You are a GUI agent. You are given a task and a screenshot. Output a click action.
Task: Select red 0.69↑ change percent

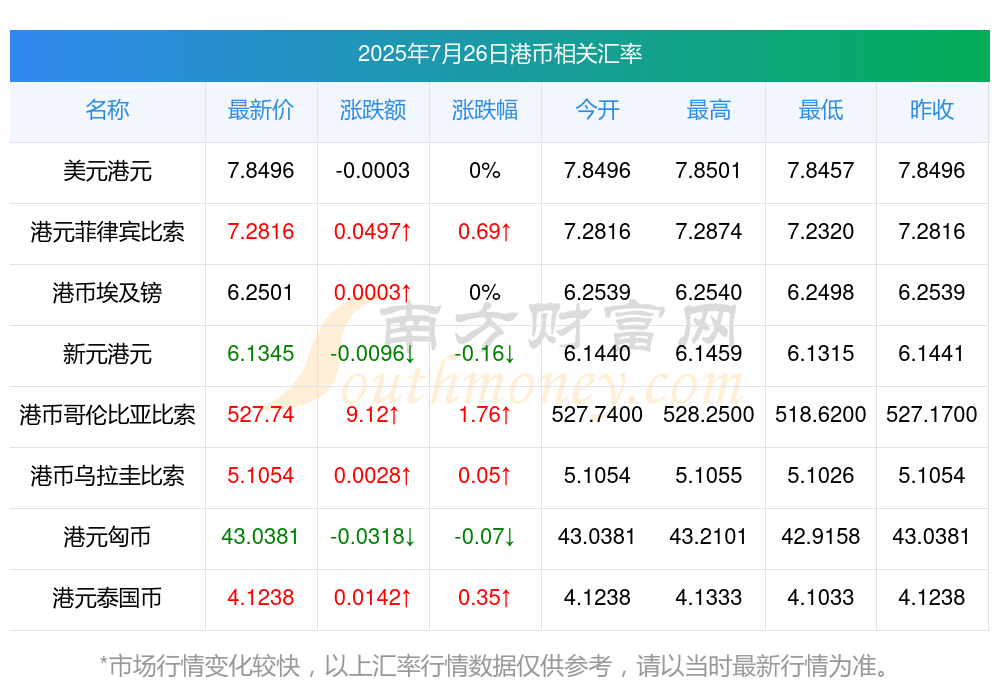click(485, 232)
